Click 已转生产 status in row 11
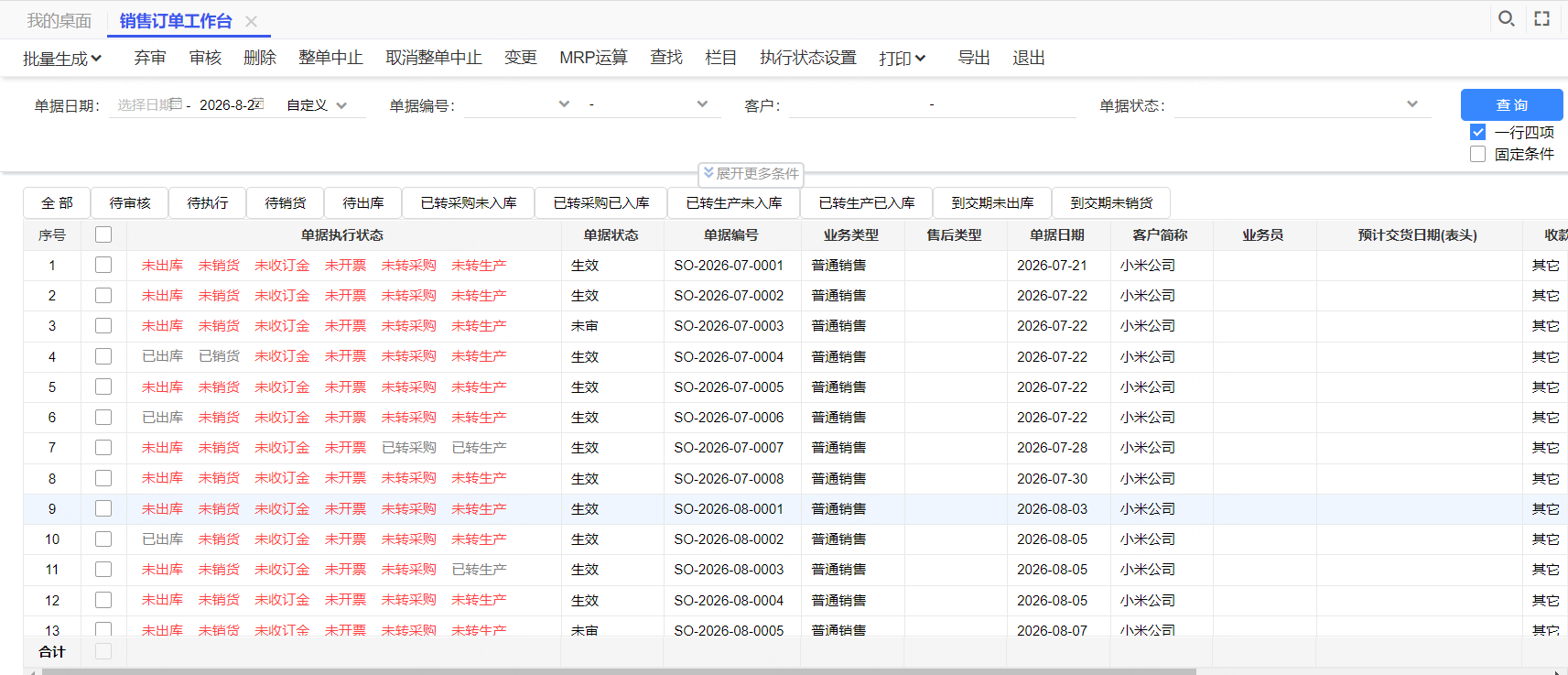Viewport: 1568px width, 675px height. click(479, 569)
